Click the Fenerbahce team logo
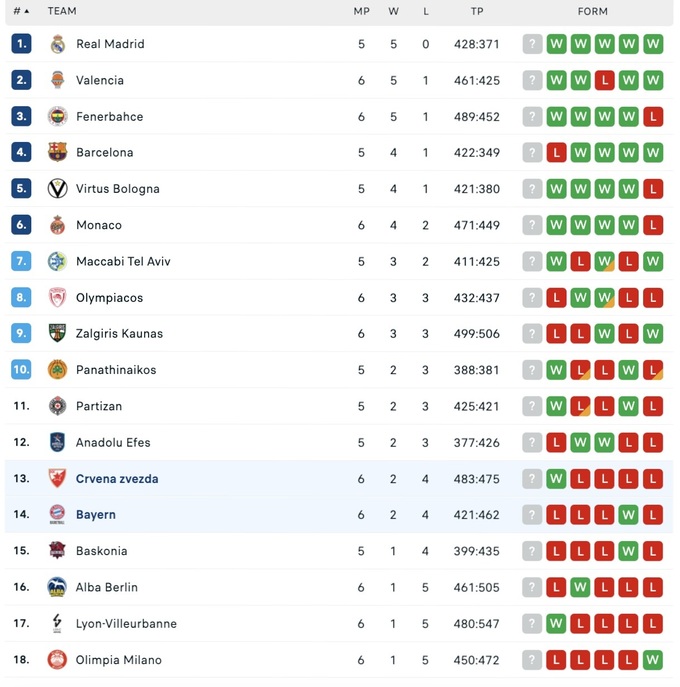This screenshot has width=680, height=687. pyautogui.click(x=58, y=117)
